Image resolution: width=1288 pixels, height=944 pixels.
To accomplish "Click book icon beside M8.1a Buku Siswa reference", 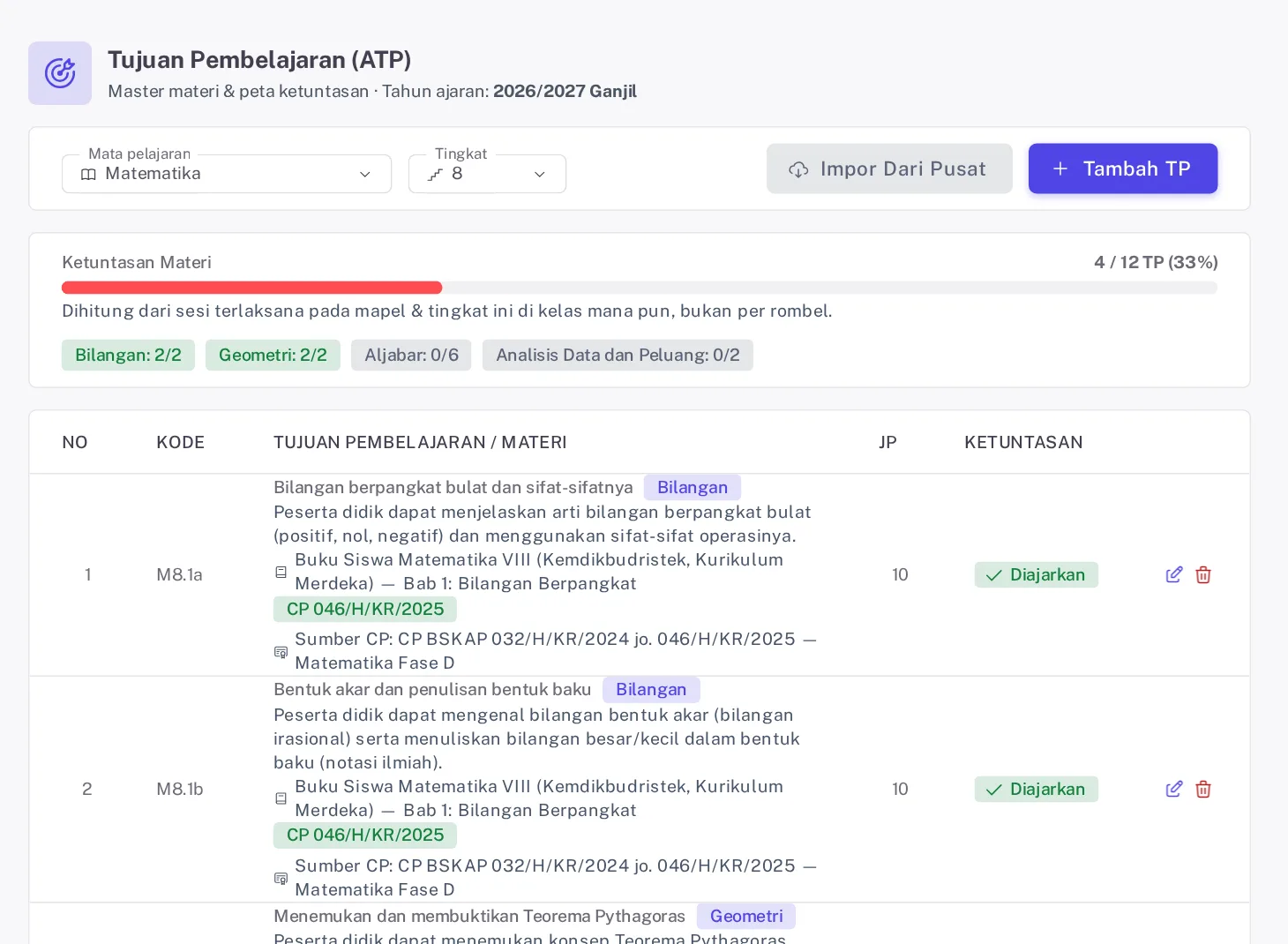I will tap(281, 572).
